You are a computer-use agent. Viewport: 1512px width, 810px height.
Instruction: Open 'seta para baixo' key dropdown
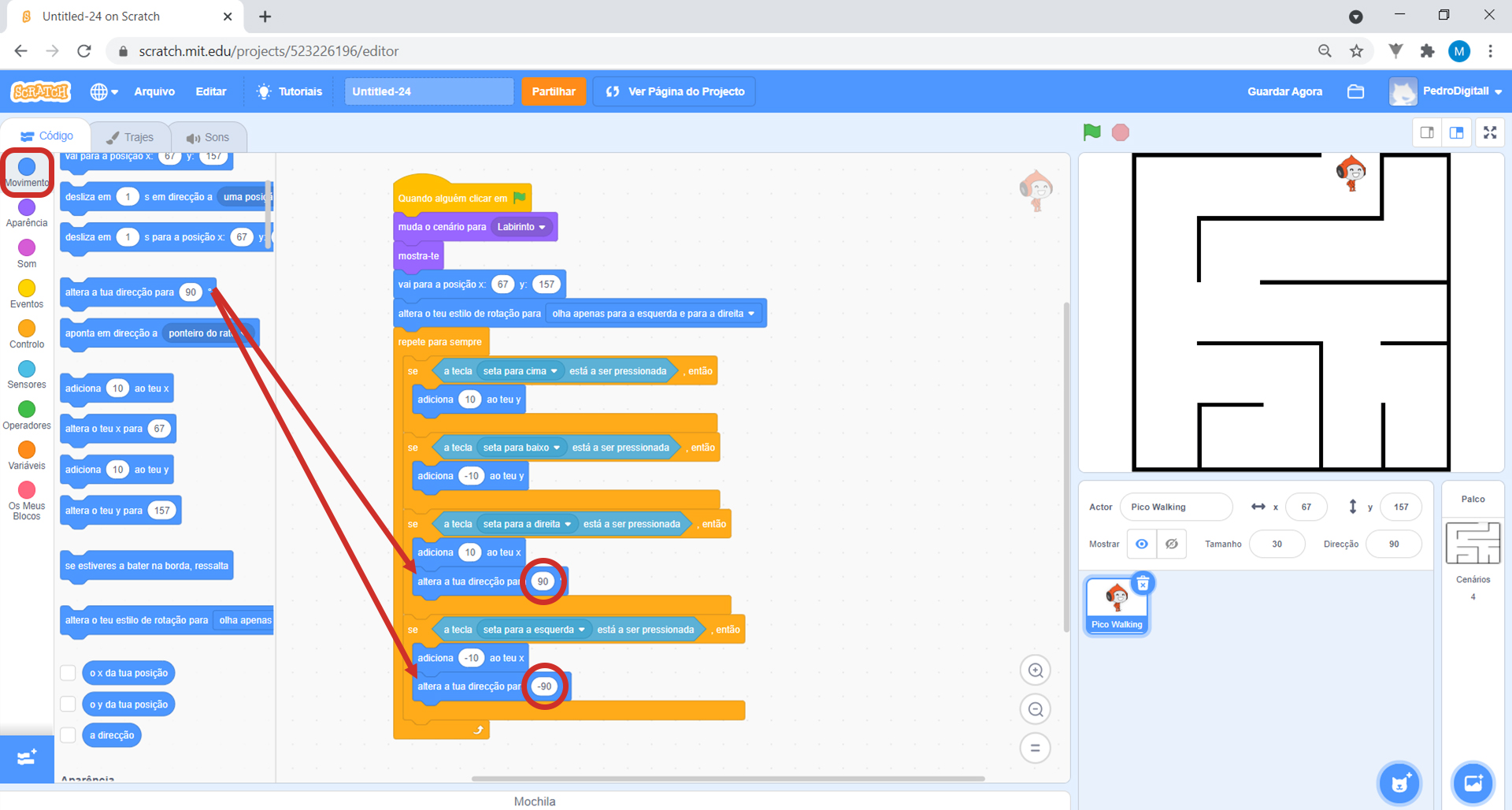pos(521,448)
